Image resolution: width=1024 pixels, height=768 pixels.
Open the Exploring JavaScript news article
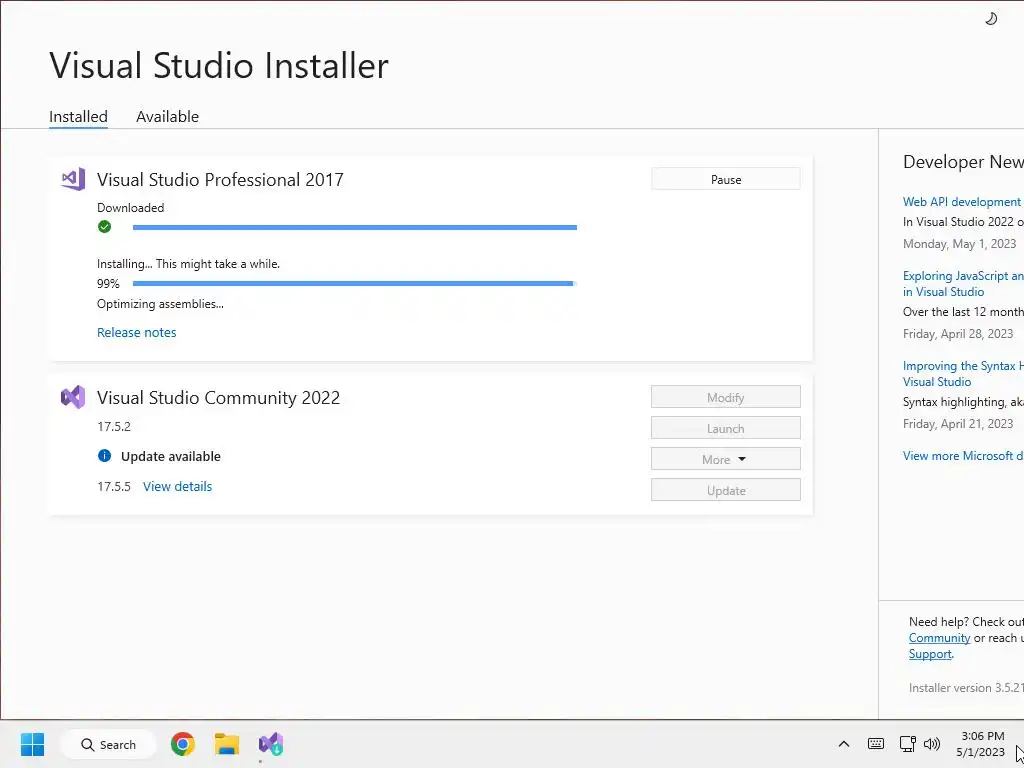pyautogui.click(x=963, y=283)
